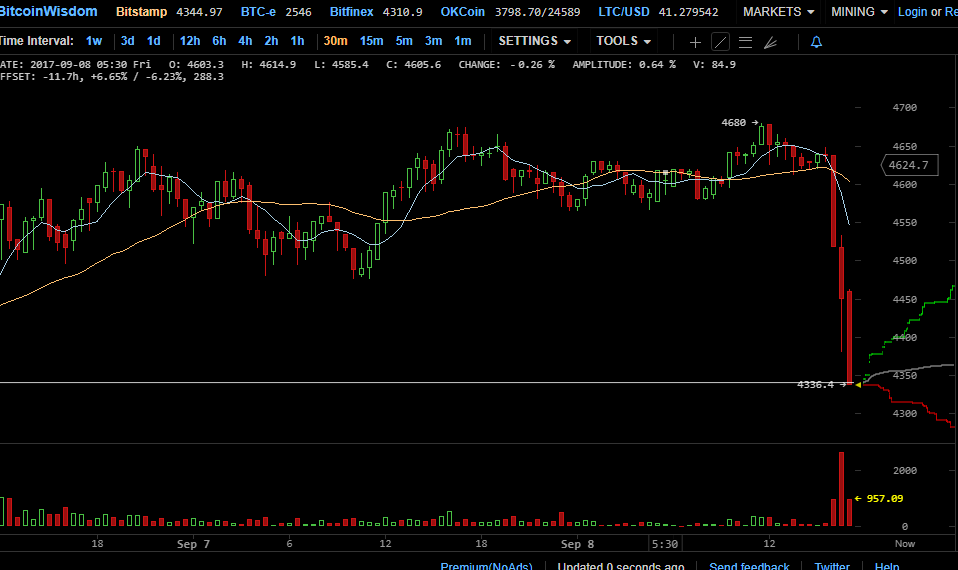
Task: Switch time interval to 15m
Action: pyautogui.click(x=371, y=41)
